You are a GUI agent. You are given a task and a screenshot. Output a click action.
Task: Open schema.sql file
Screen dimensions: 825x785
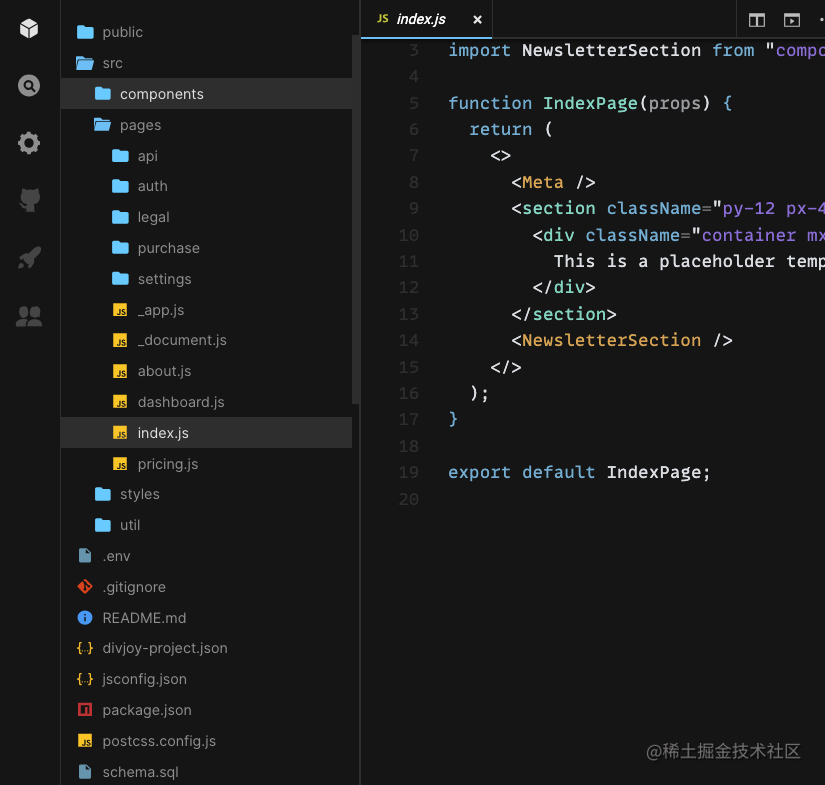coord(206,771)
